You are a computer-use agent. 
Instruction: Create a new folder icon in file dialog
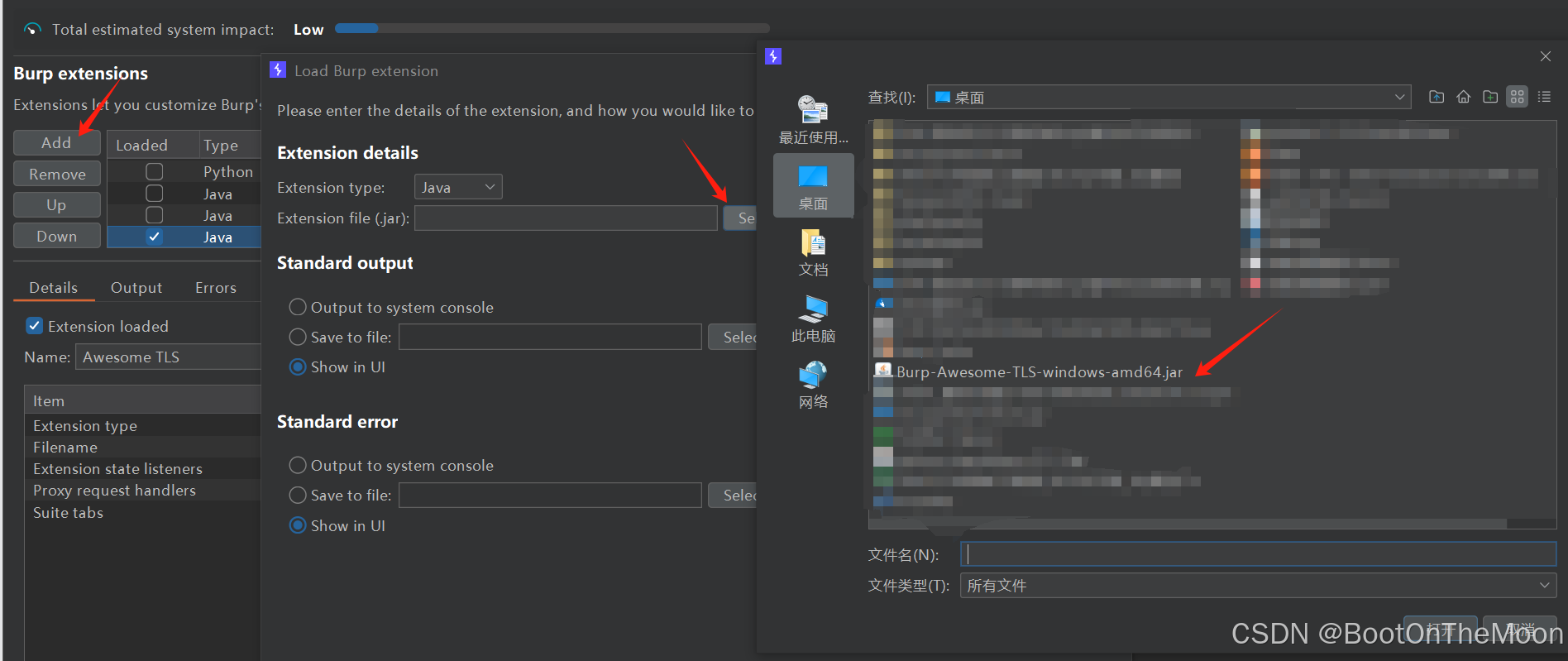coord(1490,97)
